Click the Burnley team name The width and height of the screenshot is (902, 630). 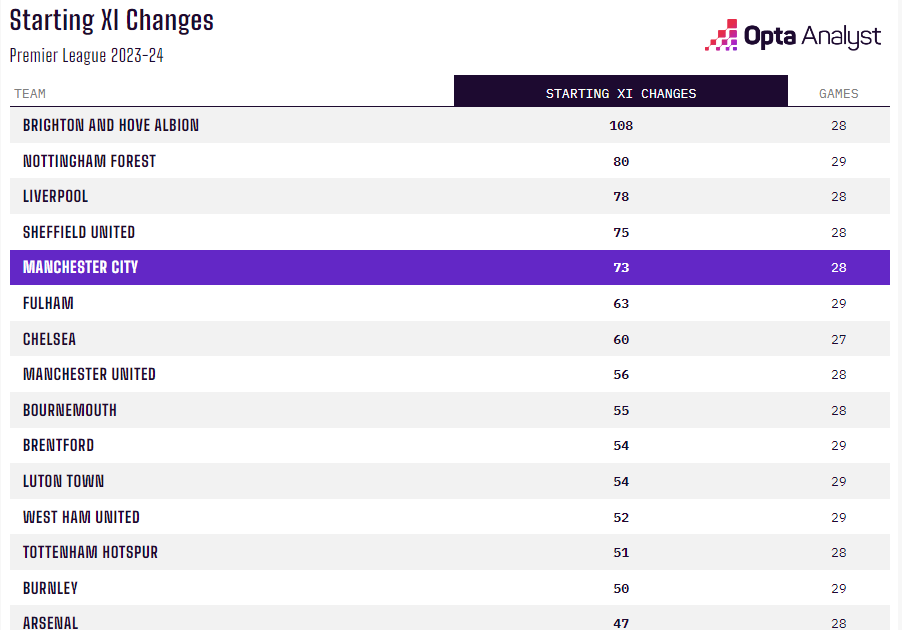50,588
